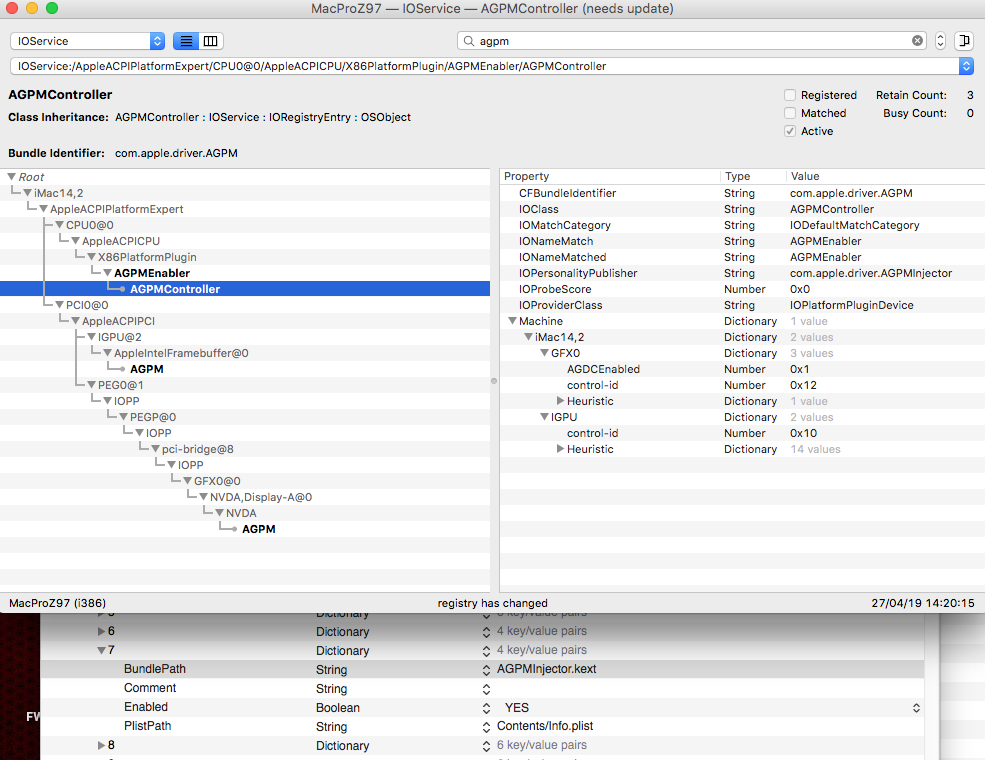985x760 pixels.
Task: Toggle the Registered checkbox
Action: pos(790,95)
